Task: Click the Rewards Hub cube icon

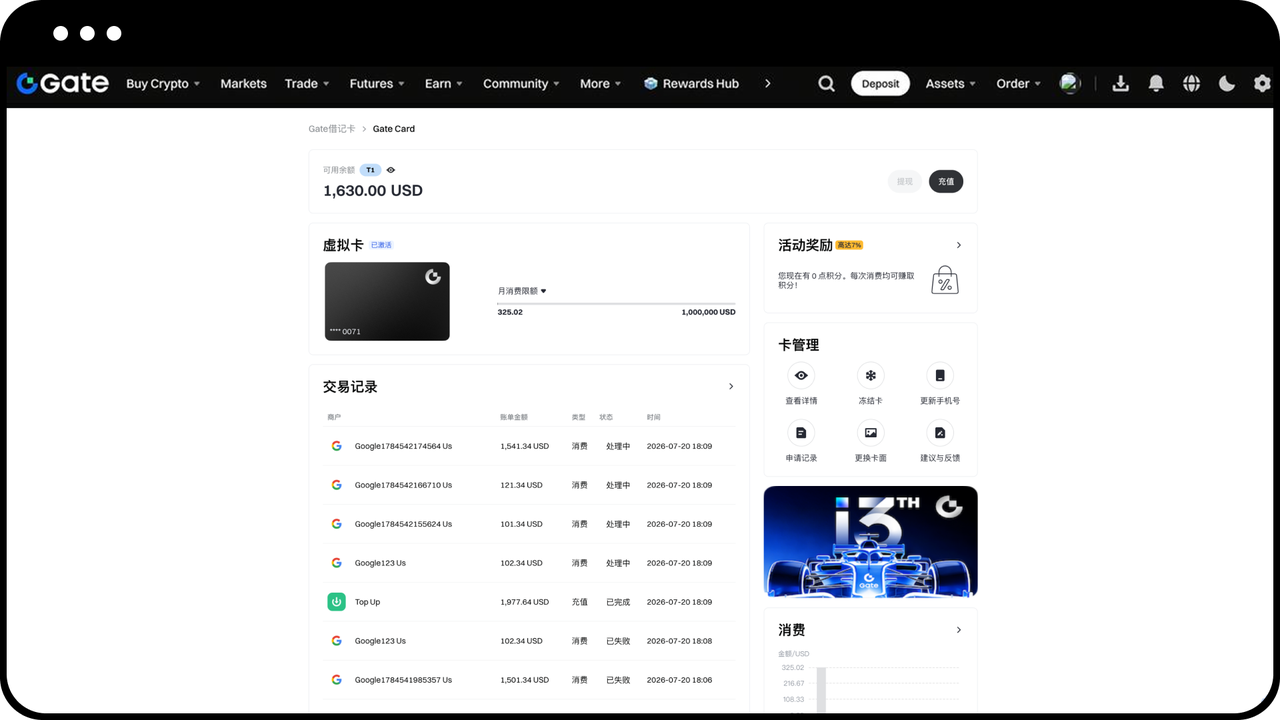Action: [x=651, y=84]
